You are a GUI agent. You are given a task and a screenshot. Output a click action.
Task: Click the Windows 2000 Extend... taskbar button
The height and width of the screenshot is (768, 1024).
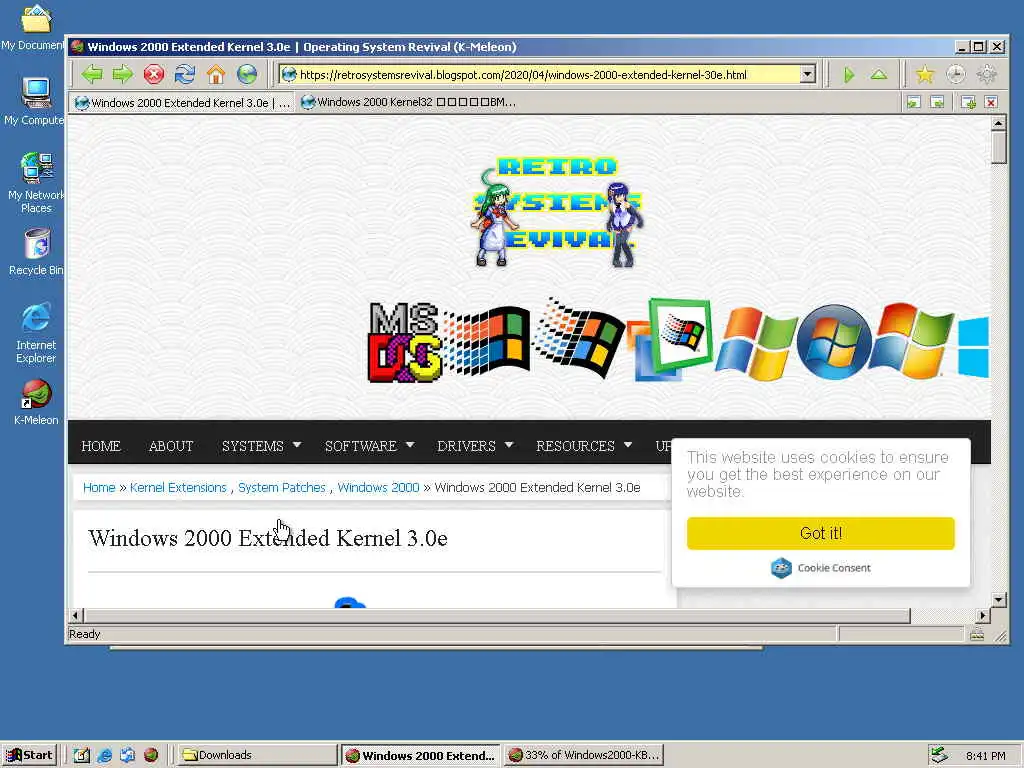pyautogui.click(x=420, y=755)
